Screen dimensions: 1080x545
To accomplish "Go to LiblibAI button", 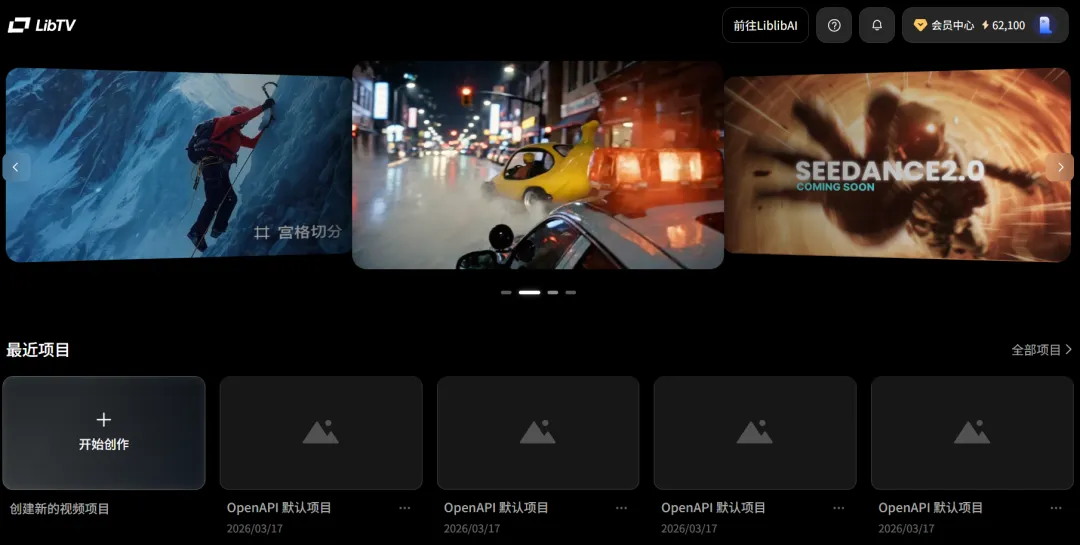I will [765, 25].
